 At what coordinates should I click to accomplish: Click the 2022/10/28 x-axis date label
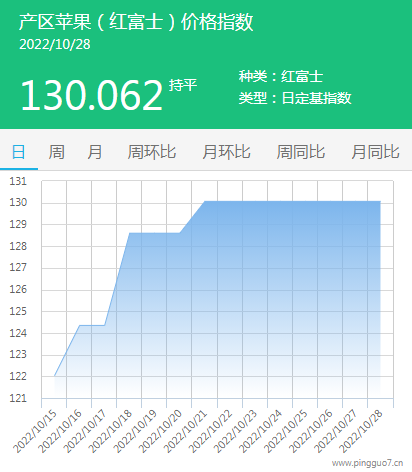(361, 431)
